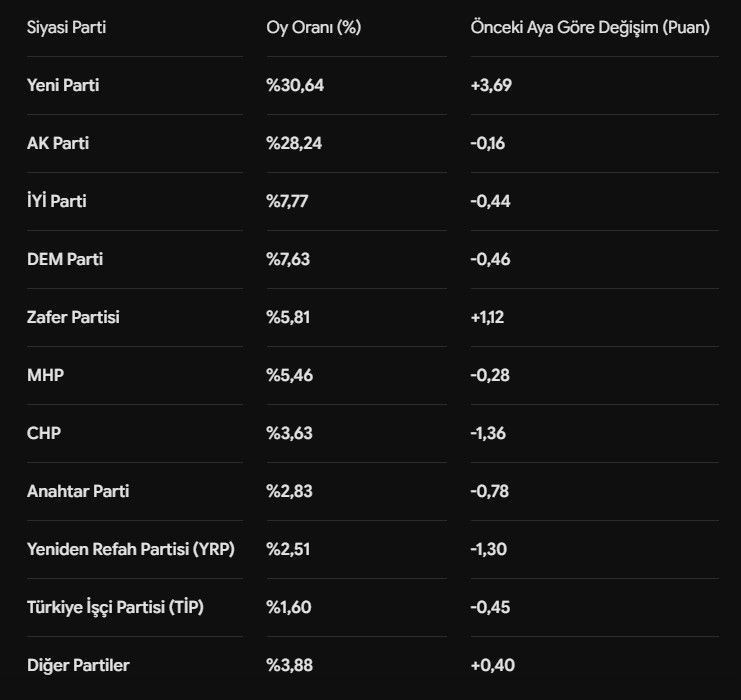Select the Diğer Partiler row label
The height and width of the screenshot is (700, 741).
(x=78, y=665)
